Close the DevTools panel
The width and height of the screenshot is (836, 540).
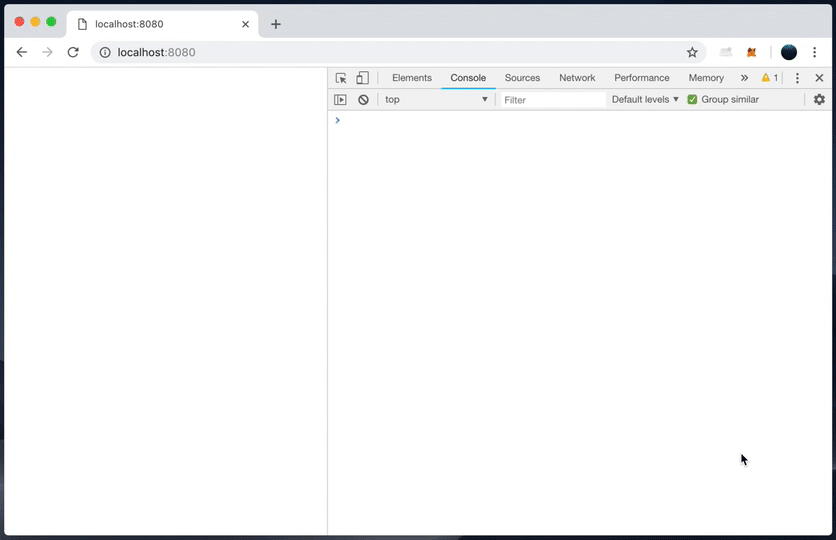[819, 78]
